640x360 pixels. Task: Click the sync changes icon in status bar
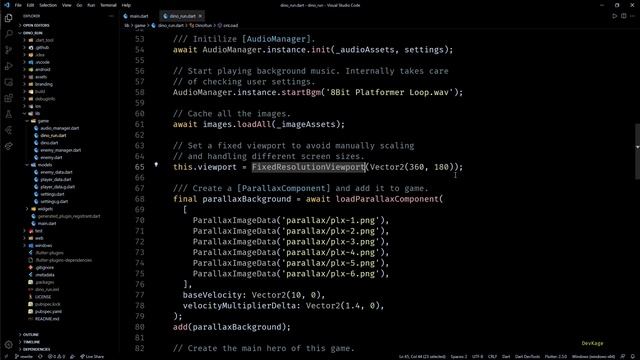40,356
